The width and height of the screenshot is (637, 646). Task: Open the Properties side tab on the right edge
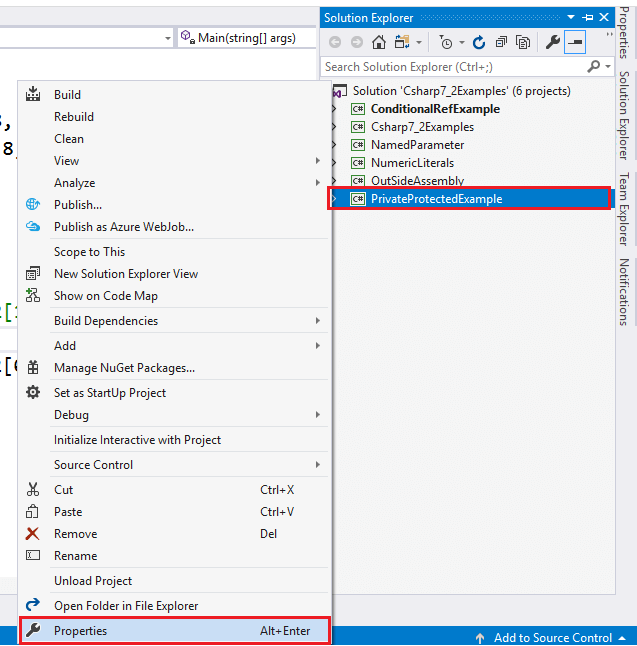pyautogui.click(x=624, y=32)
